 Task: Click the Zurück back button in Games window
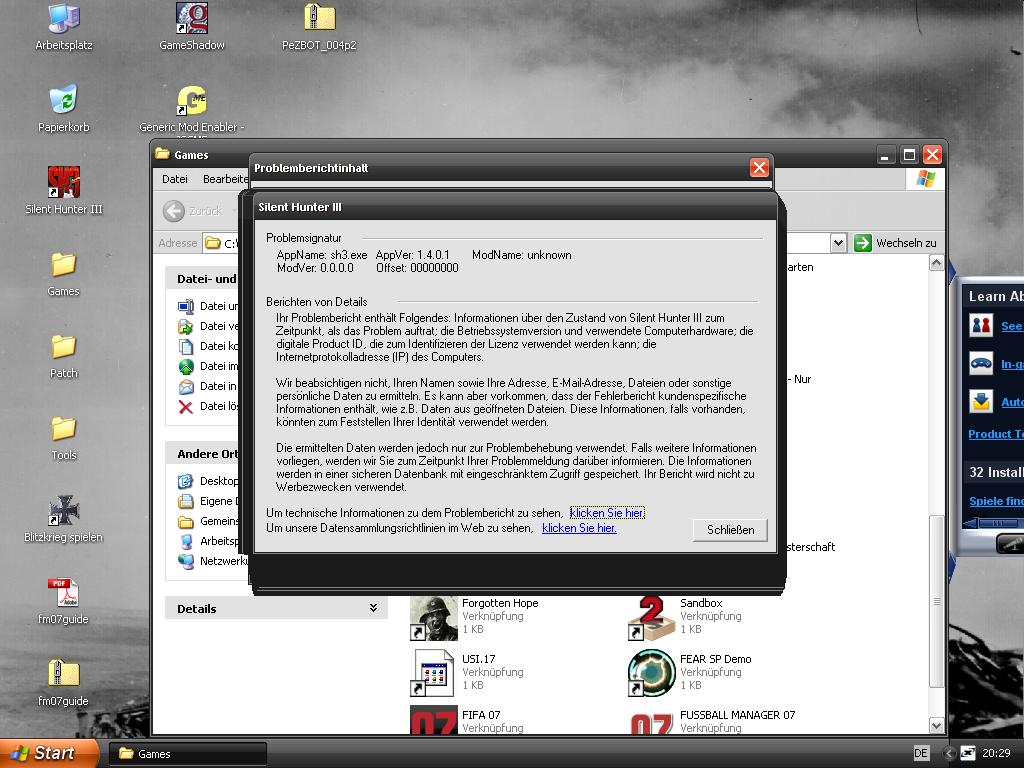pos(193,211)
